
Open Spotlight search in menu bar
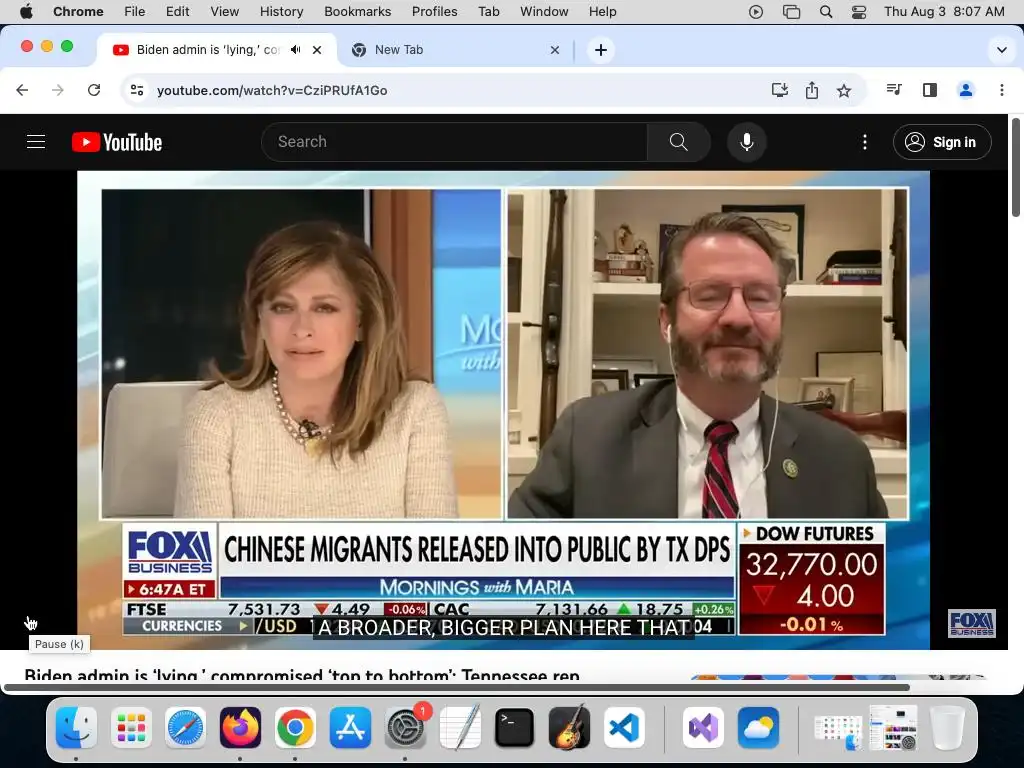[825, 12]
